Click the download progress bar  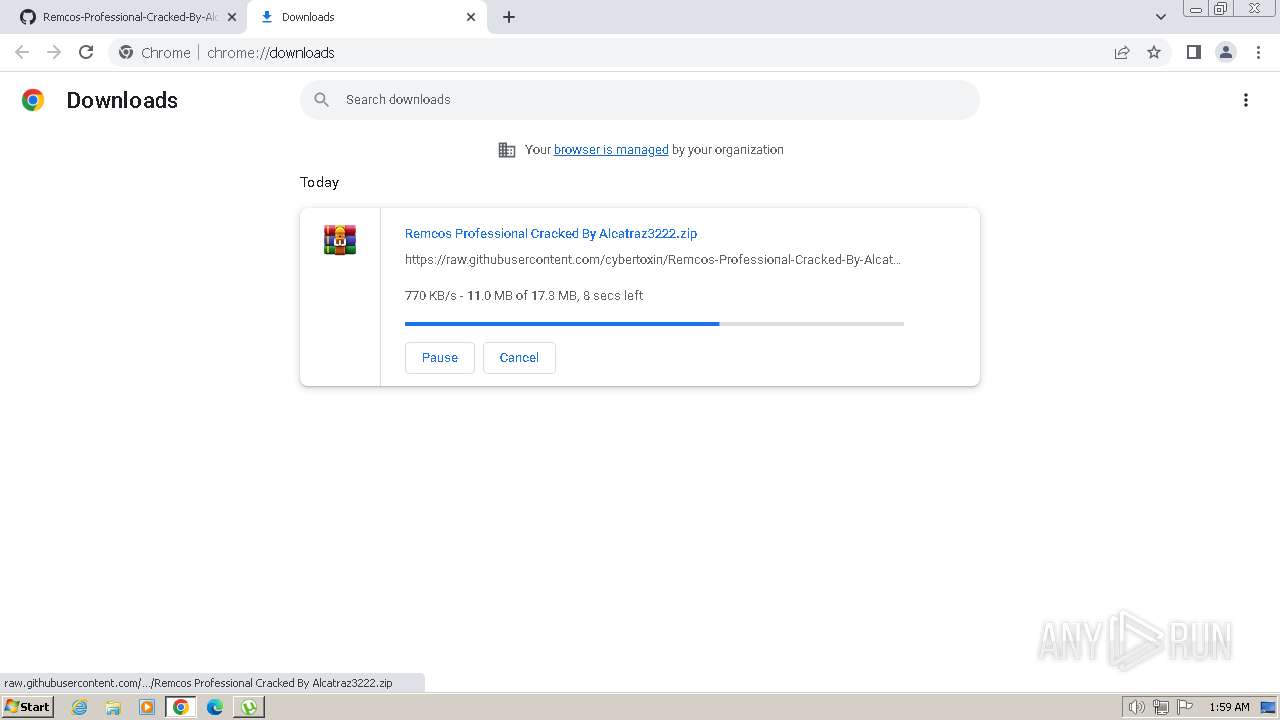(x=654, y=324)
